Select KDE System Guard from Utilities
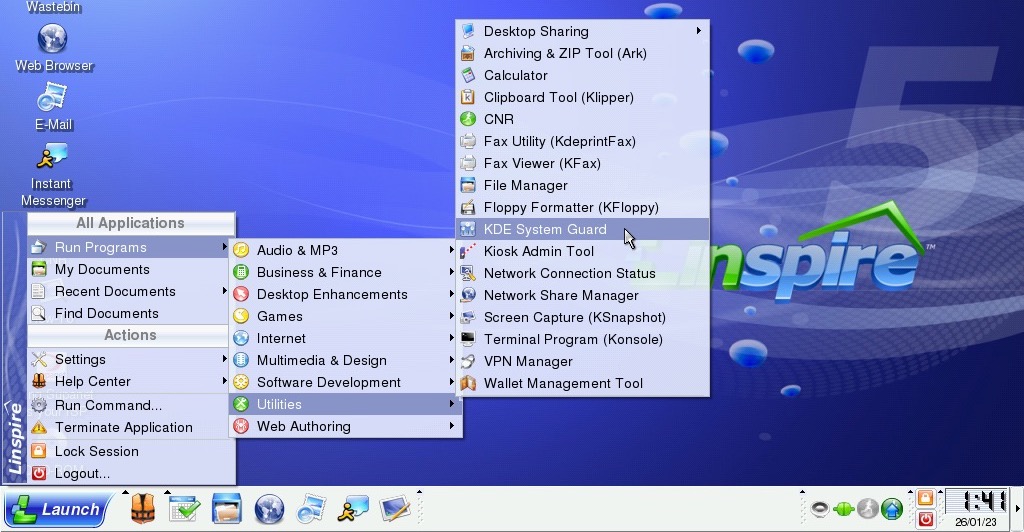The image size is (1024, 532). pyautogui.click(x=545, y=229)
